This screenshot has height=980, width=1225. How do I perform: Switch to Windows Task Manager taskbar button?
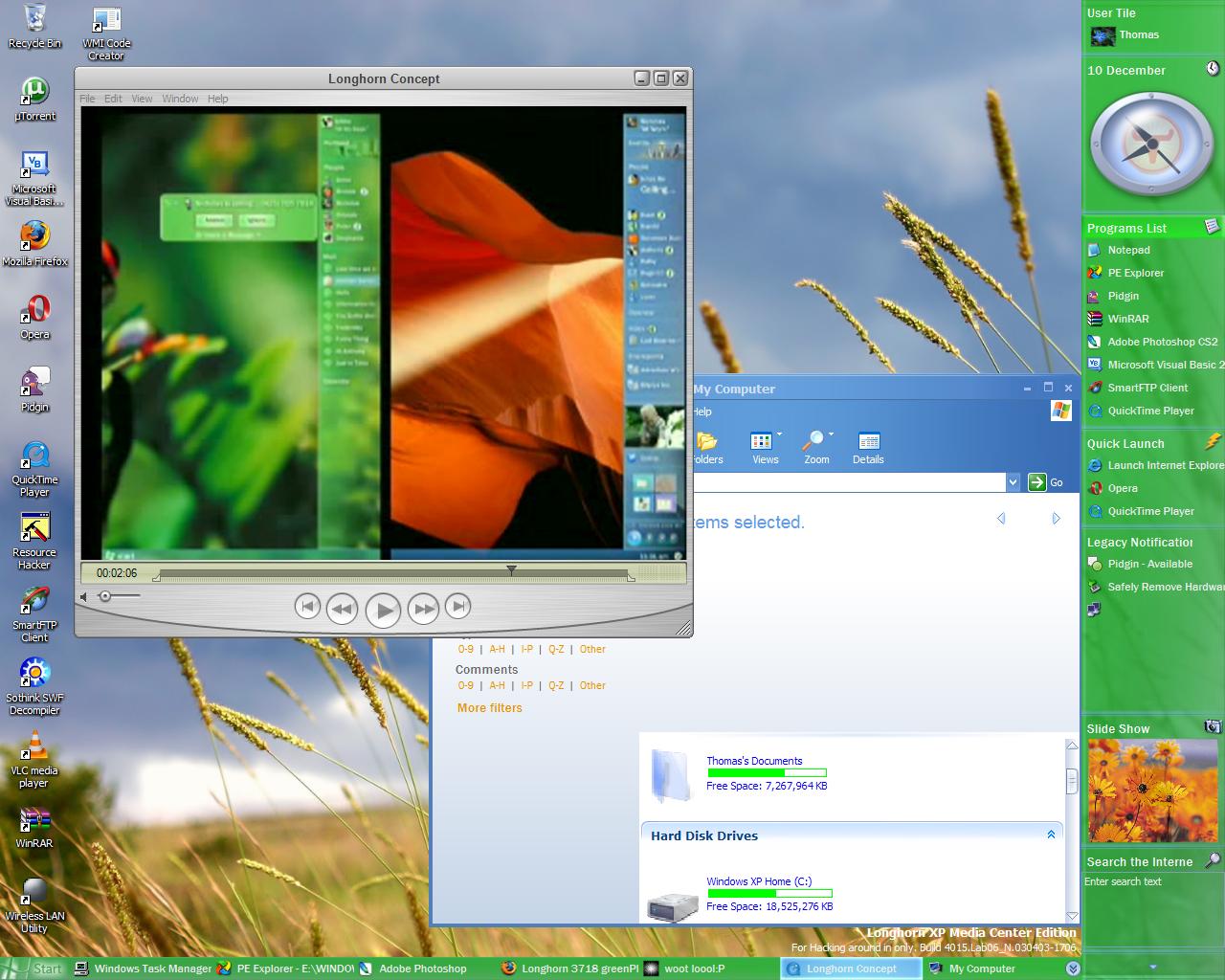[143, 969]
